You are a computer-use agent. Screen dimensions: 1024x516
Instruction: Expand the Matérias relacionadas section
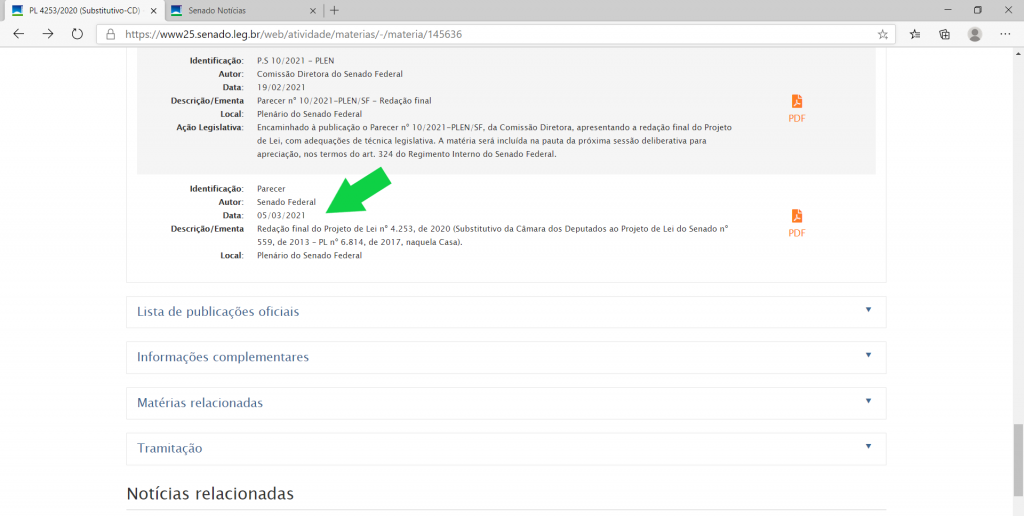[x=506, y=403]
